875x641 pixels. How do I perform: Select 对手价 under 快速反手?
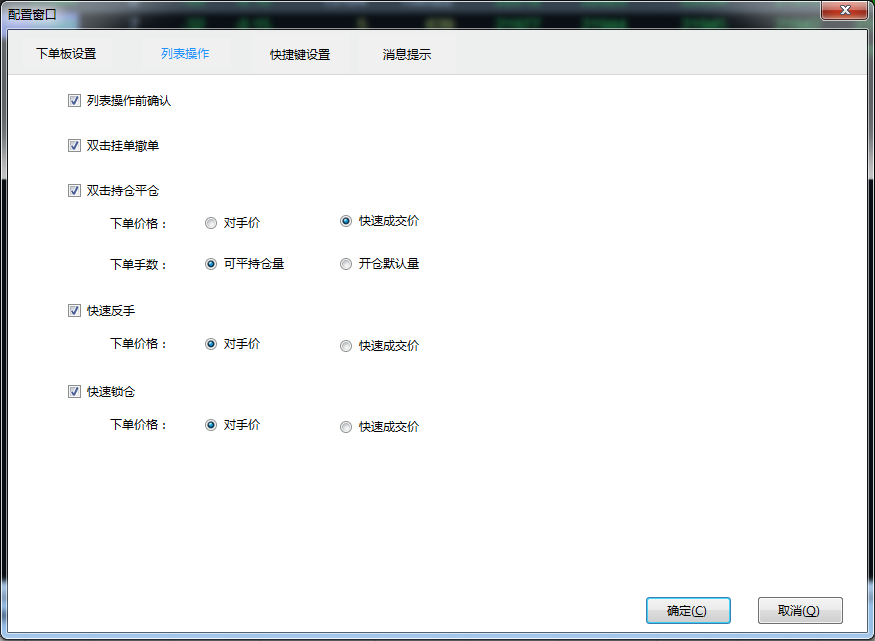coord(211,343)
